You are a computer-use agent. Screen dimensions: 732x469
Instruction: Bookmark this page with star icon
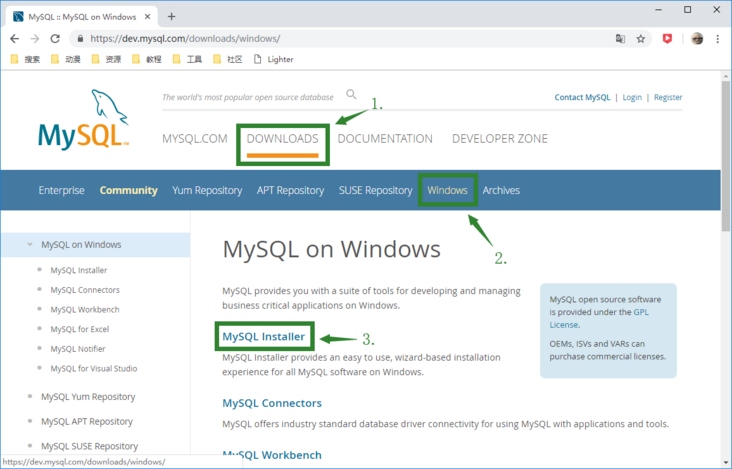coord(640,39)
